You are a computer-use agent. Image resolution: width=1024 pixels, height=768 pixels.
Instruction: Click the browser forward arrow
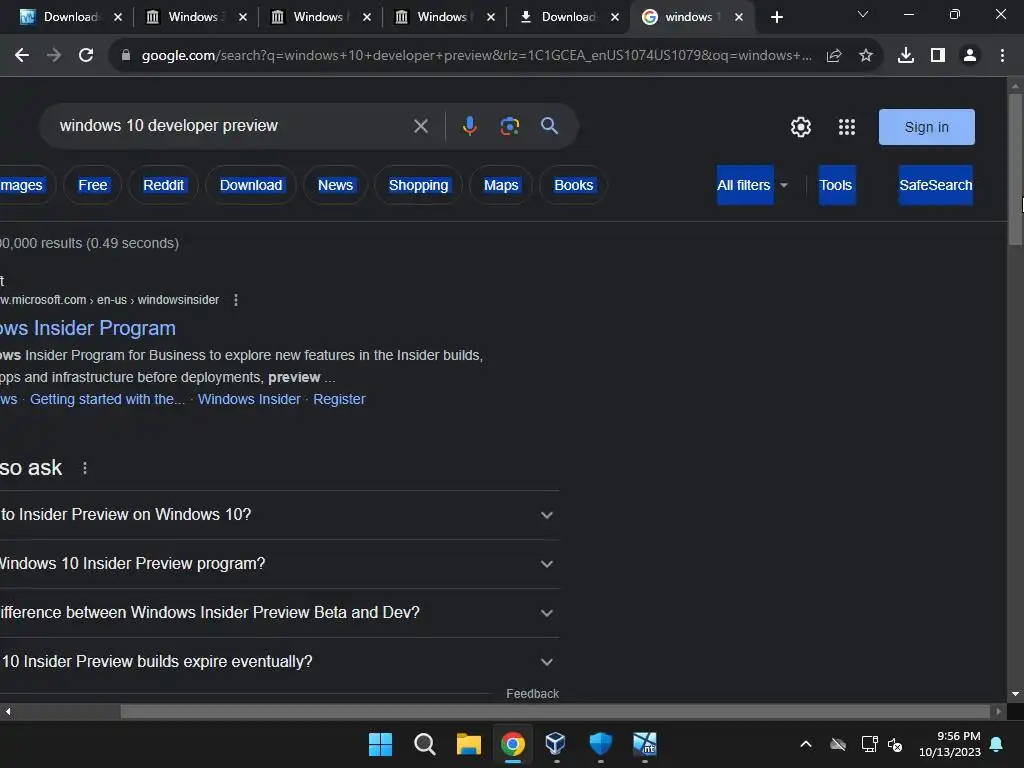tap(54, 56)
